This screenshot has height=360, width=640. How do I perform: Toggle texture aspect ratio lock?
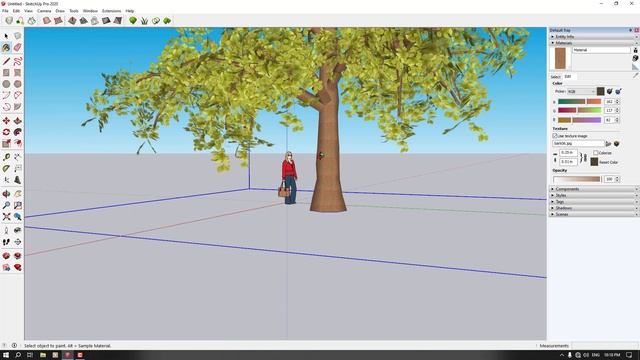[584, 157]
